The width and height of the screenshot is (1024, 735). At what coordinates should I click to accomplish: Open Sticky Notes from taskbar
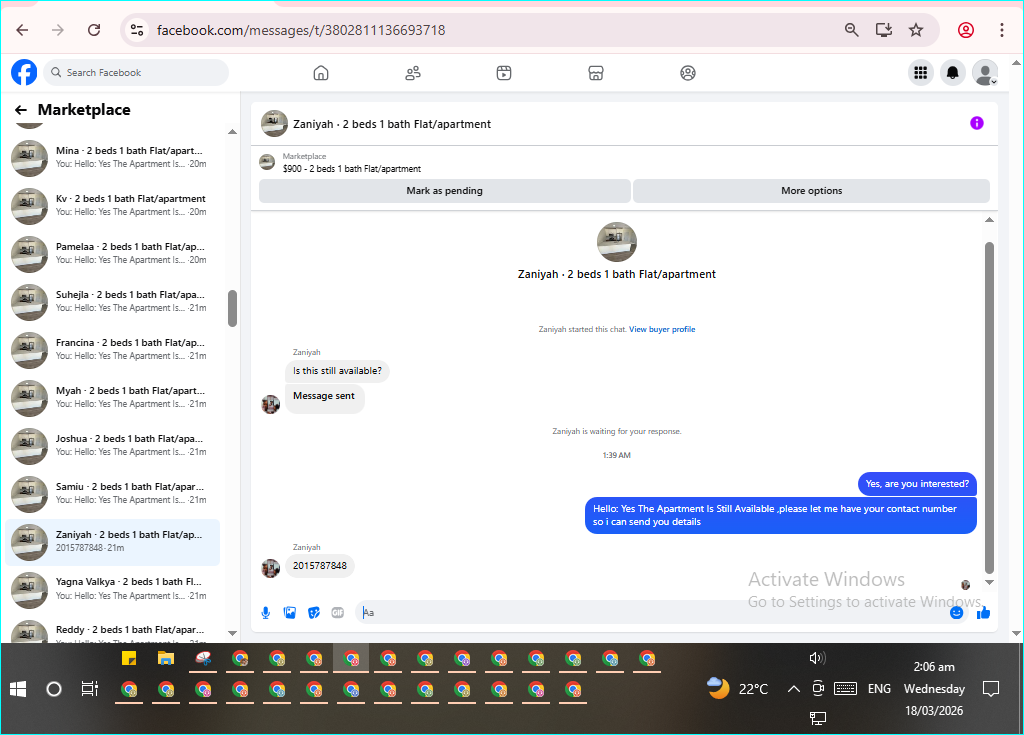(129, 659)
